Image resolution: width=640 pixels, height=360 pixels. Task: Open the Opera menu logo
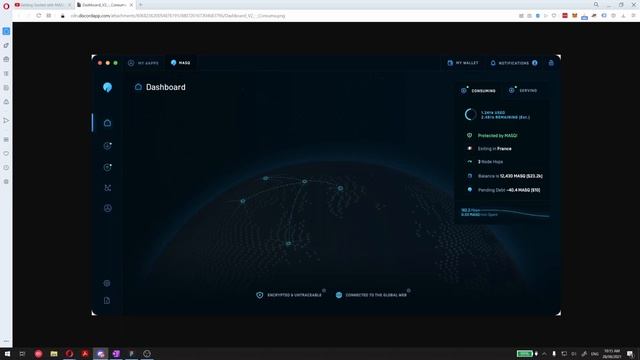click(x=6, y=5)
